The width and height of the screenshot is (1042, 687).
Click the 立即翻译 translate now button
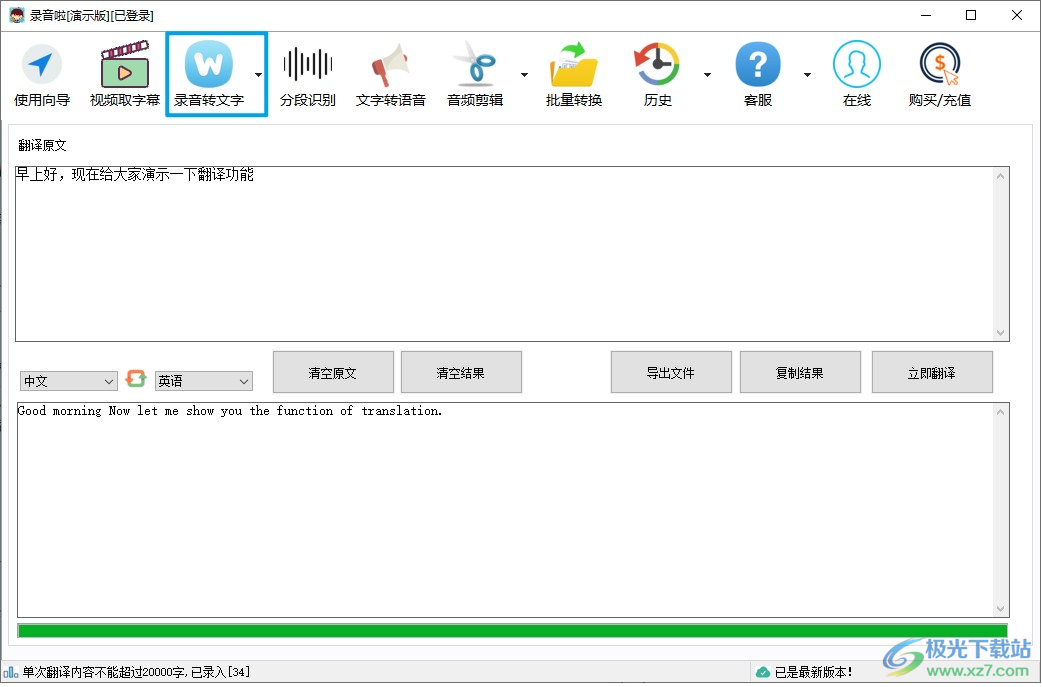tap(932, 373)
